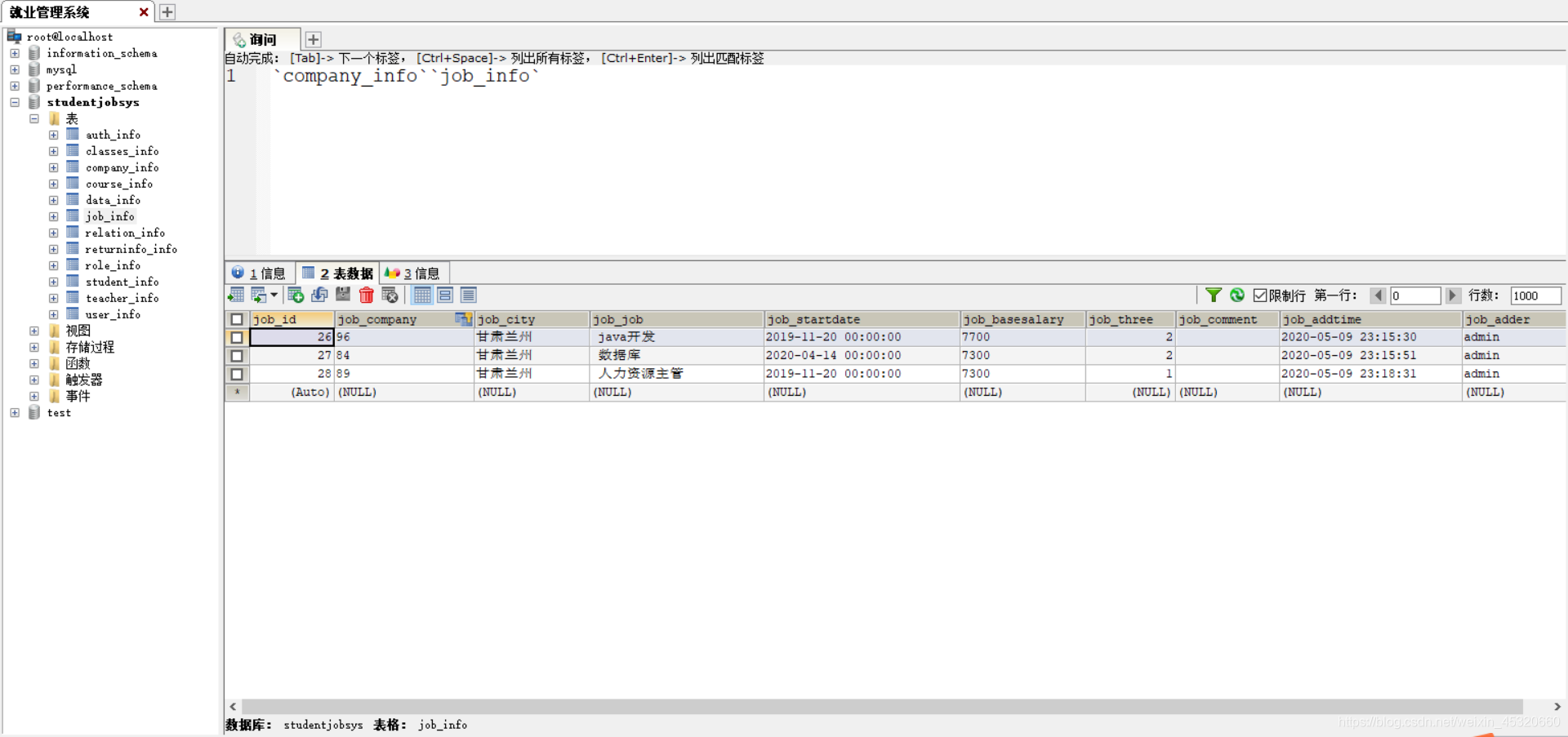Image resolution: width=1568 pixels, height=737 pixels.
Task: Delete selected rows with the red trash icon
Action: [367, 295]
